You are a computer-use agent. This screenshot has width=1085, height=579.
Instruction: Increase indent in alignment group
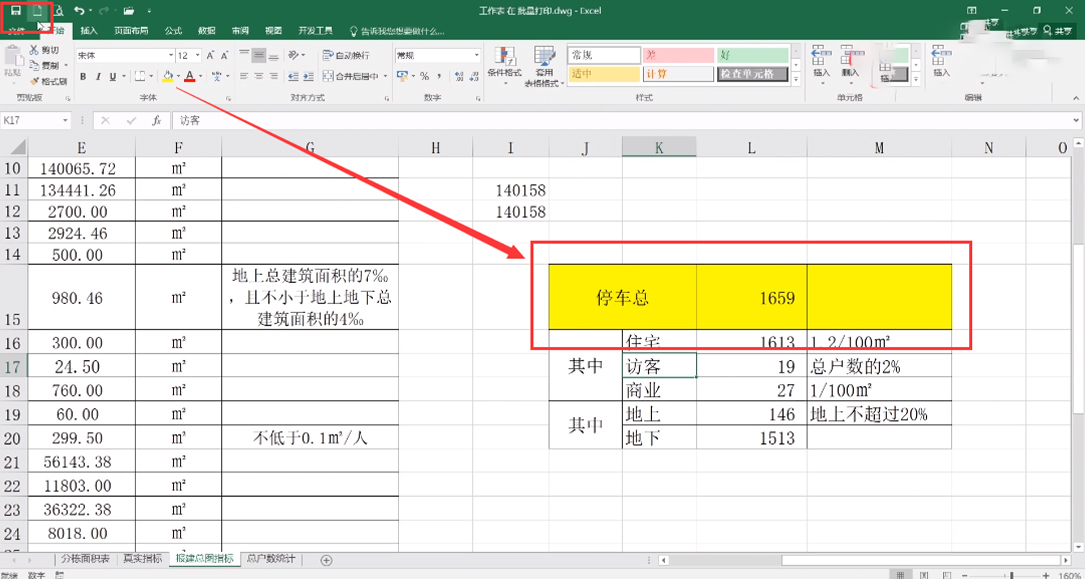point(308,76)
